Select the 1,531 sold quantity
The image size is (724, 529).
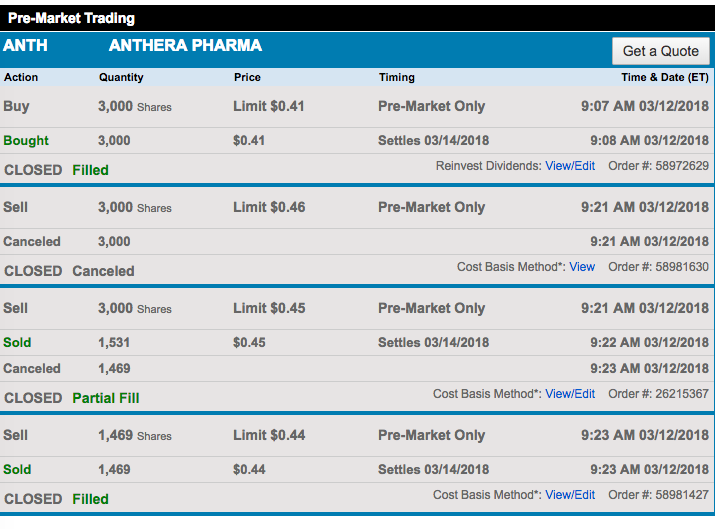click(x=114, y=342)
